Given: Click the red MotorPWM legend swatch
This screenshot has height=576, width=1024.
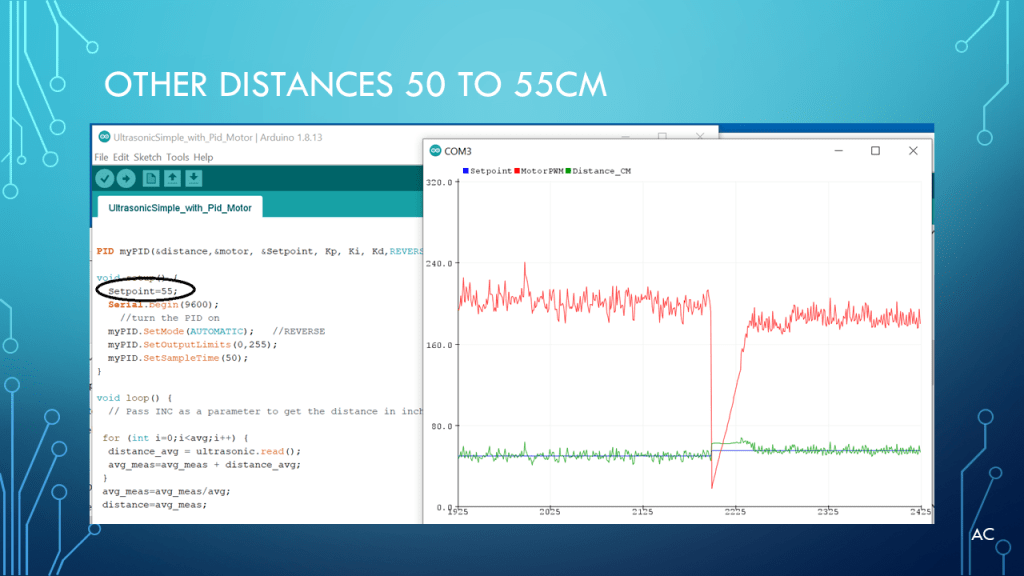Looking at the screenshot, I should click(517, 172).
